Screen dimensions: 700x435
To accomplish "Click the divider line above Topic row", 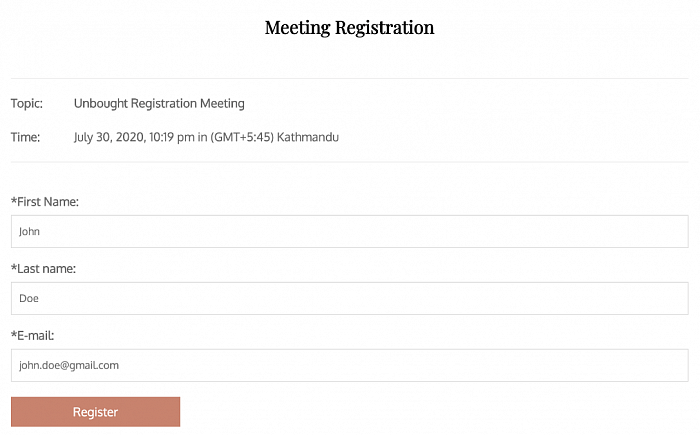I will coord(350,79).
